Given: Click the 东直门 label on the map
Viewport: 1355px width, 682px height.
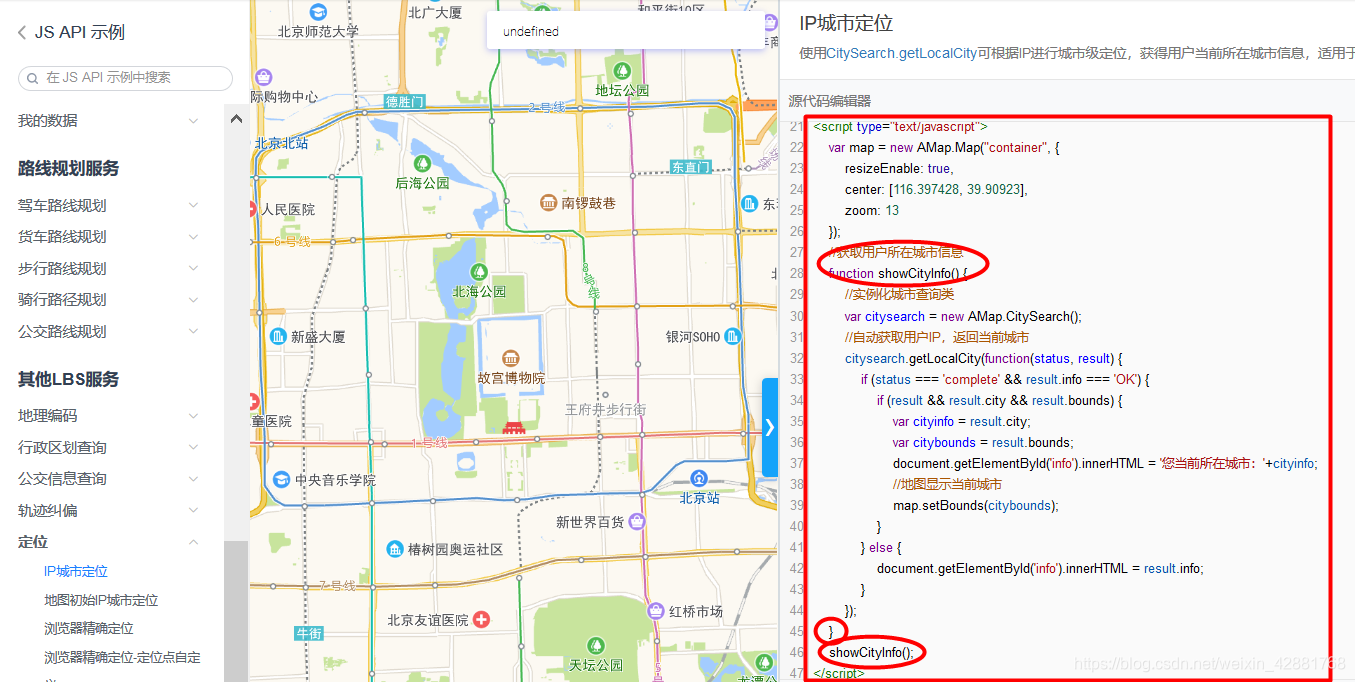Looking at the screenshot, I should point(691,167).
